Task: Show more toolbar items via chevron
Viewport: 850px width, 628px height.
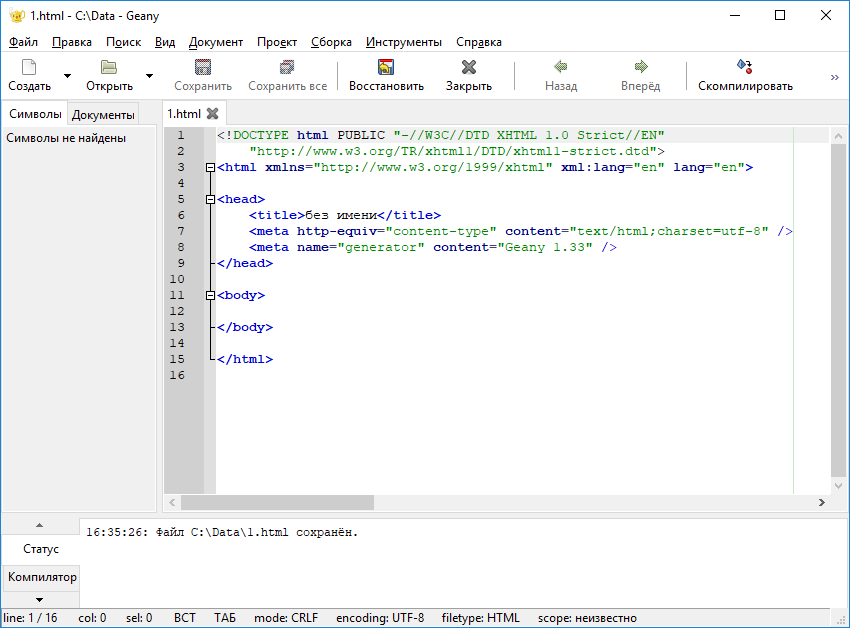Action: [x=835, y=77]
